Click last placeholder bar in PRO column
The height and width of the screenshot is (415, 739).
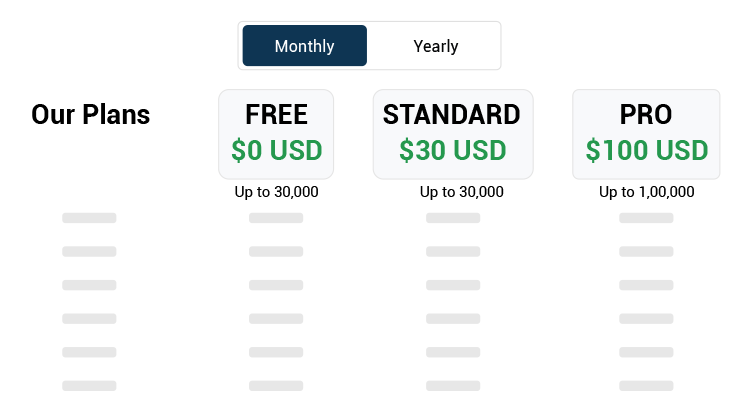(646, 385)
